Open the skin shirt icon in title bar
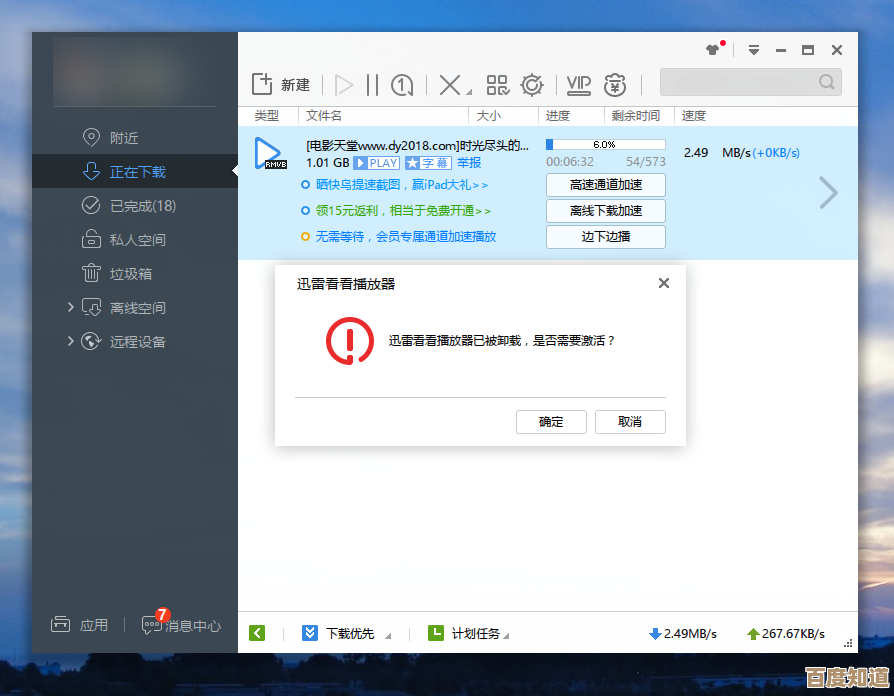This screenshot has width=894, height=696. 713,50
